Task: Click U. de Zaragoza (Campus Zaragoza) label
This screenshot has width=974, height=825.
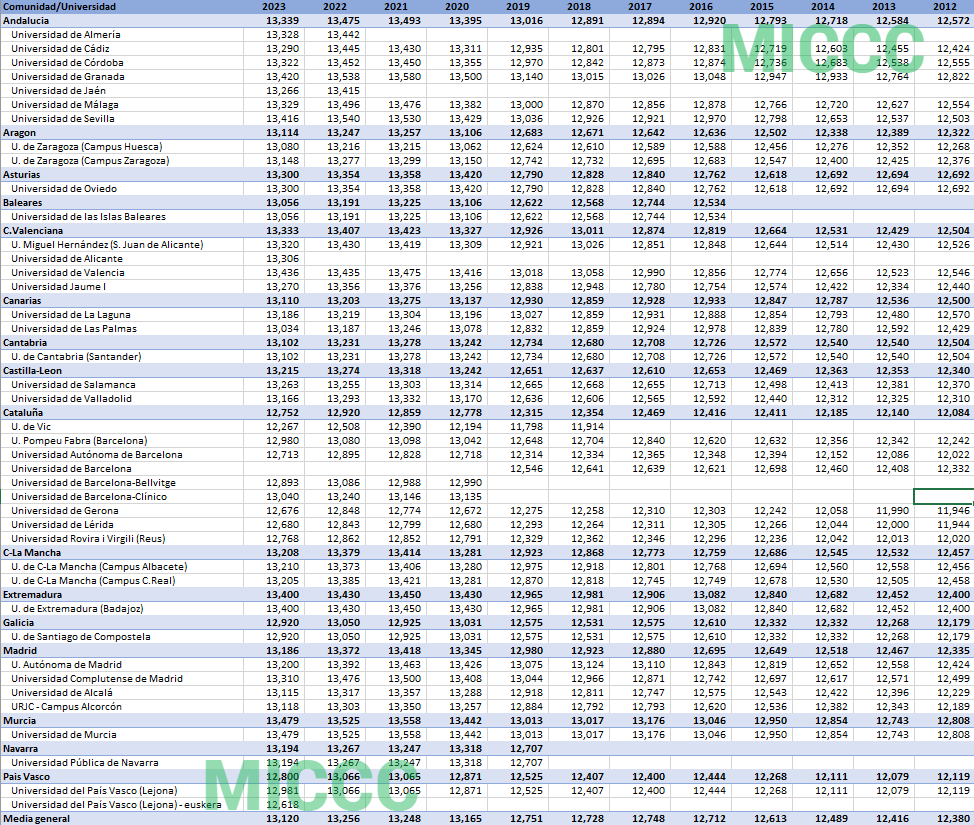Action: click(x=90, y=160)
